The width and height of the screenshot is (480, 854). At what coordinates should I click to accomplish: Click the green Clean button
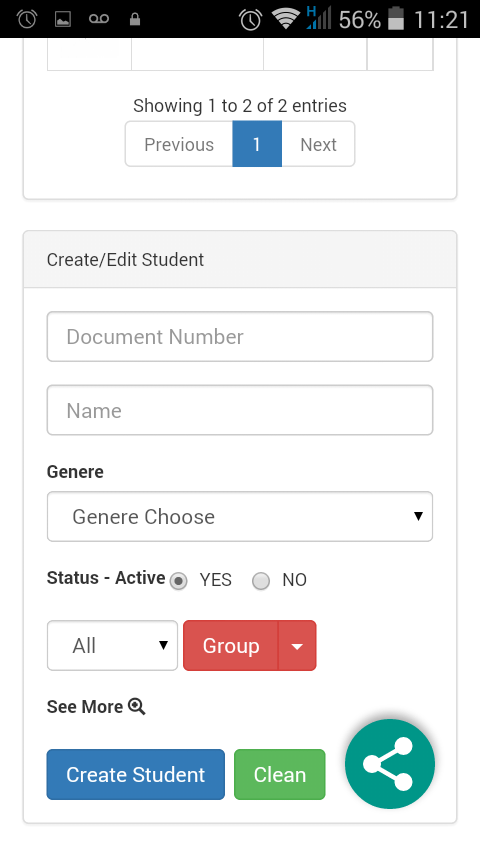[x=280, y=774]
